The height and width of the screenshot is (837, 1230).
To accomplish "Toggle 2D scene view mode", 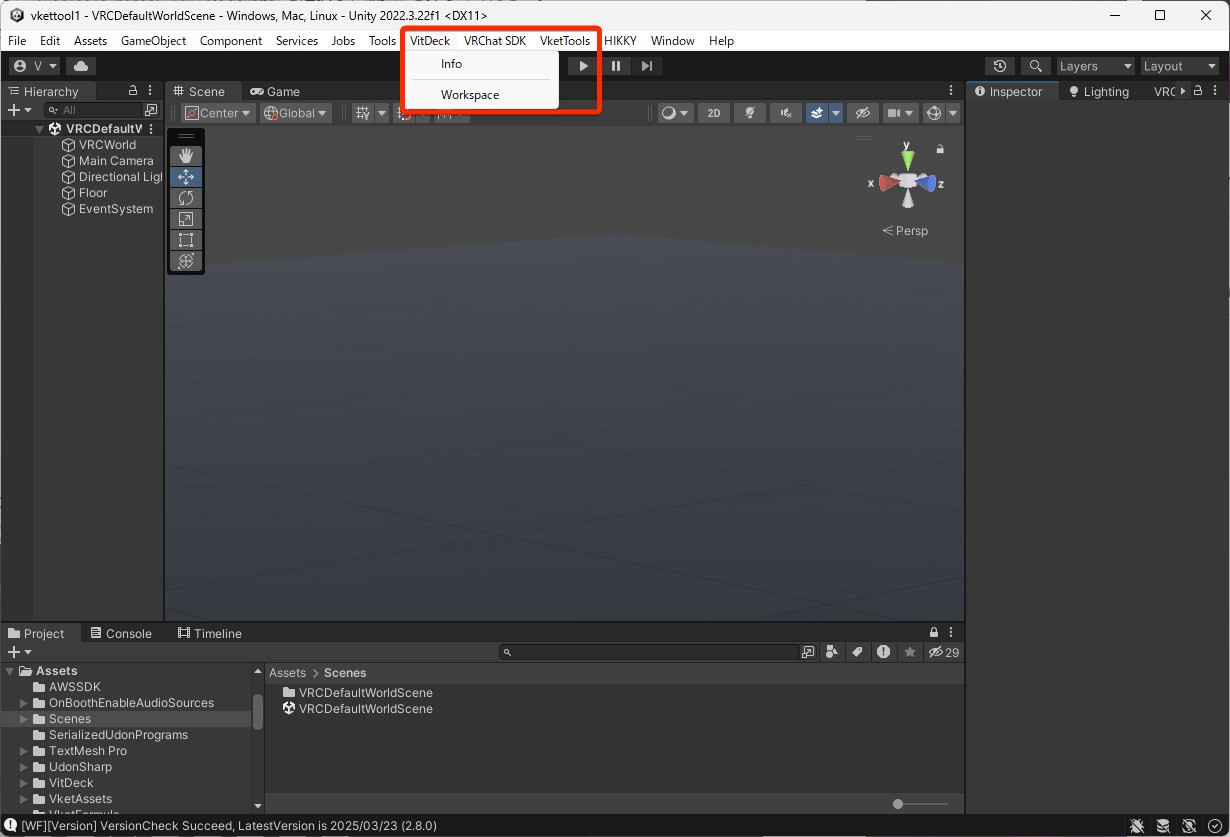I will [x=714, y=113].
